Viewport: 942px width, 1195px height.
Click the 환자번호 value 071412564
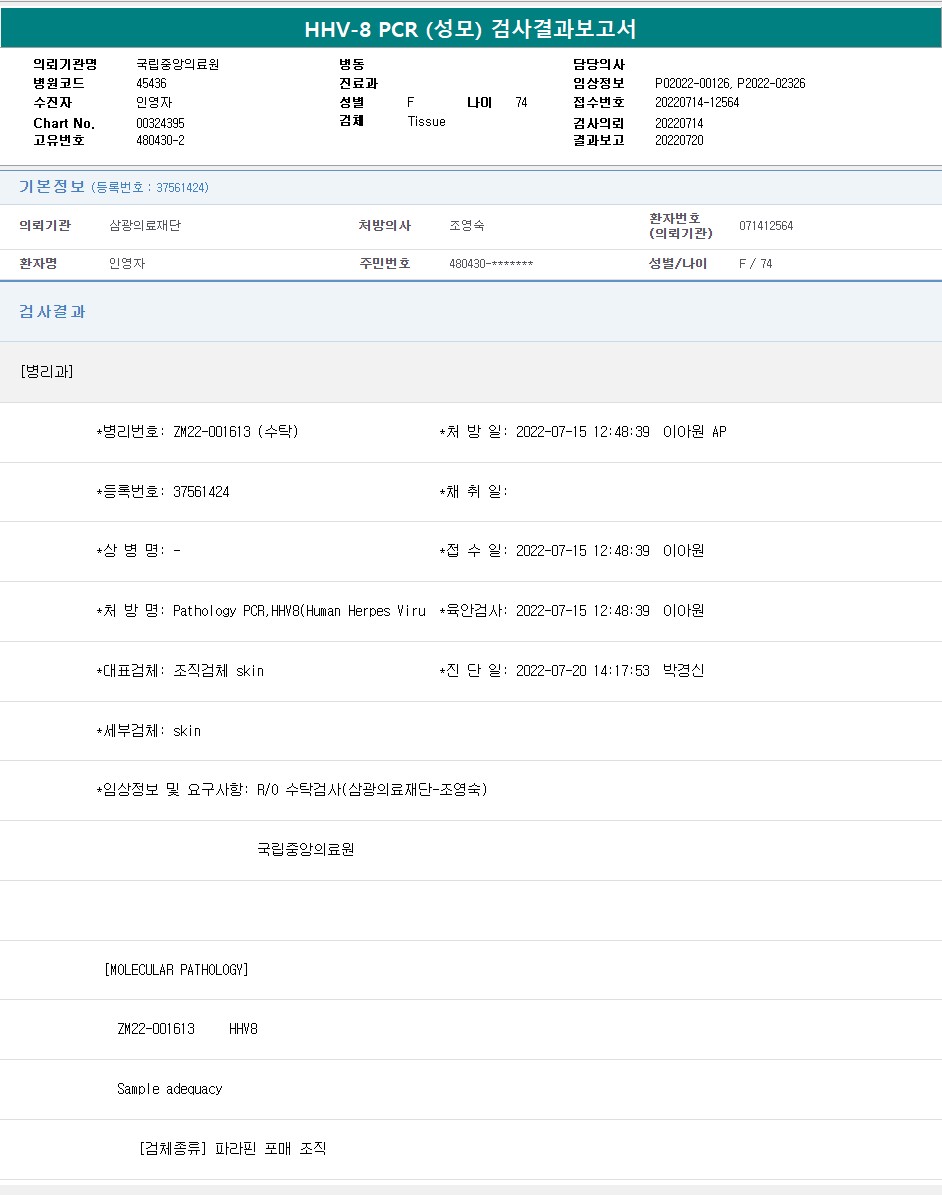pyautogui.click(x=766, y=226)
